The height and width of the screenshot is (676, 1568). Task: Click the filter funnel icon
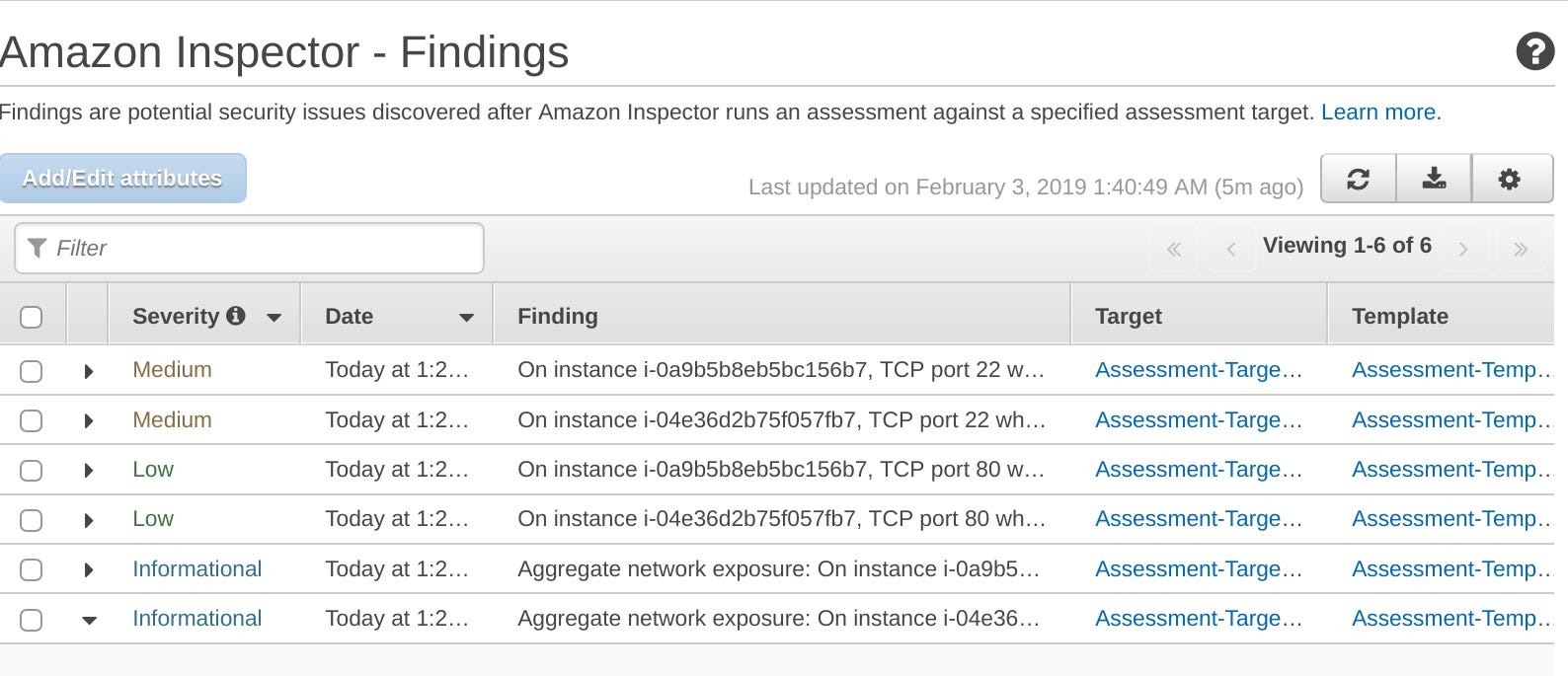point(38,248)
